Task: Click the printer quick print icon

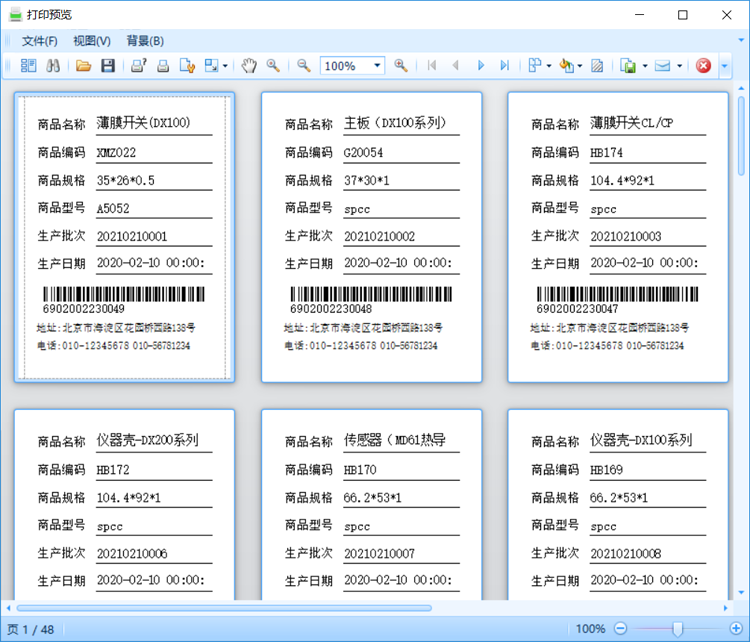Action: click(x=163, y=66)
